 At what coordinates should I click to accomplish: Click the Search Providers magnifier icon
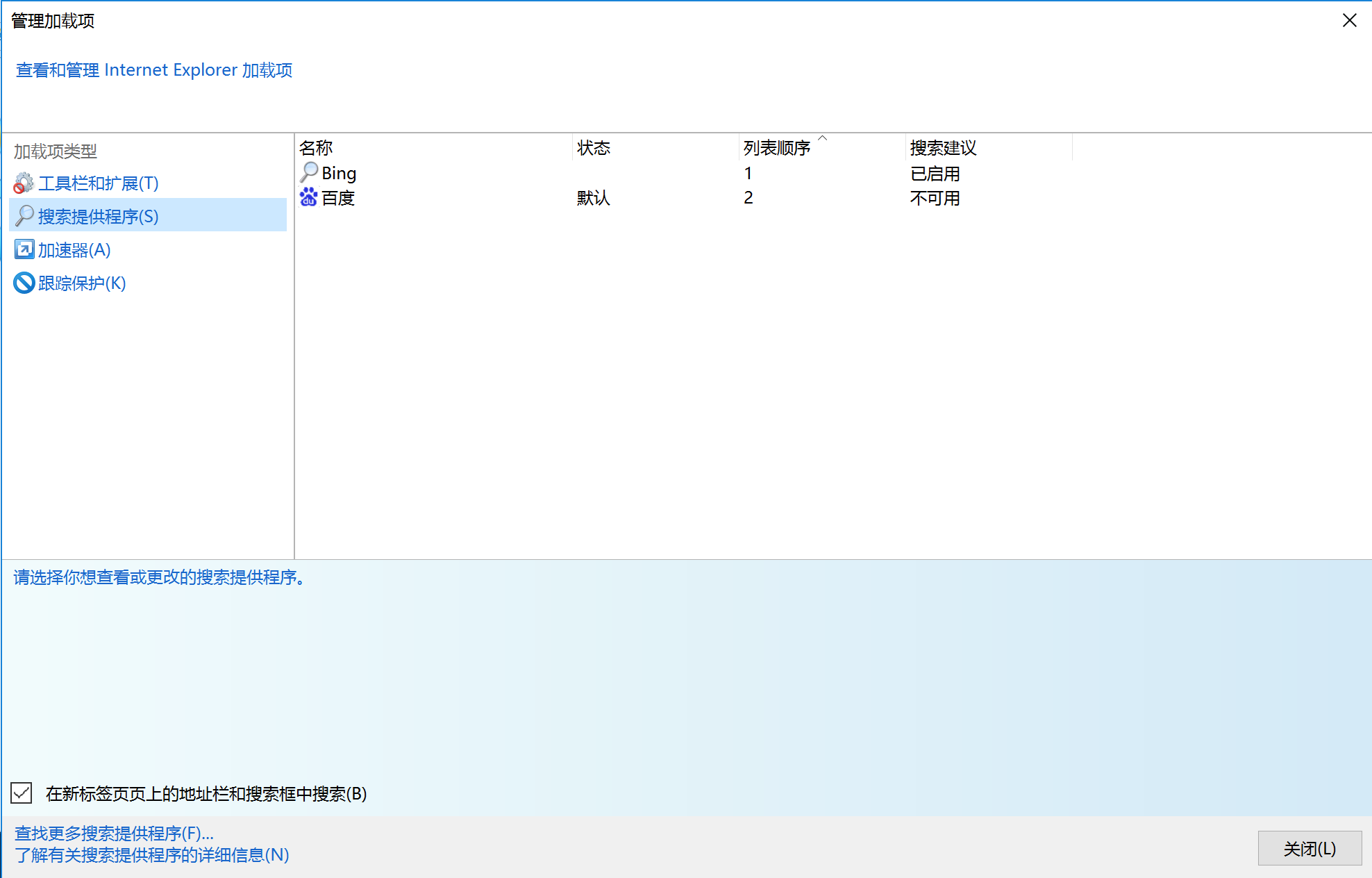pyautogui.click(x=24, y=216)
